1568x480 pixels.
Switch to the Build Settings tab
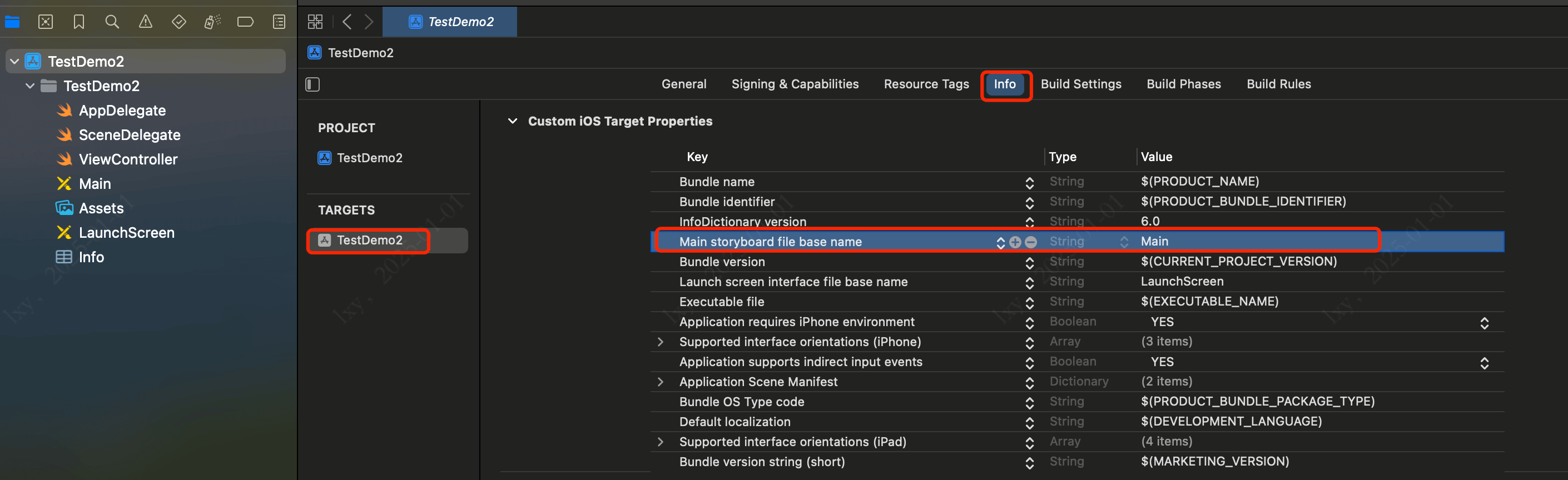pos(1080,84)
